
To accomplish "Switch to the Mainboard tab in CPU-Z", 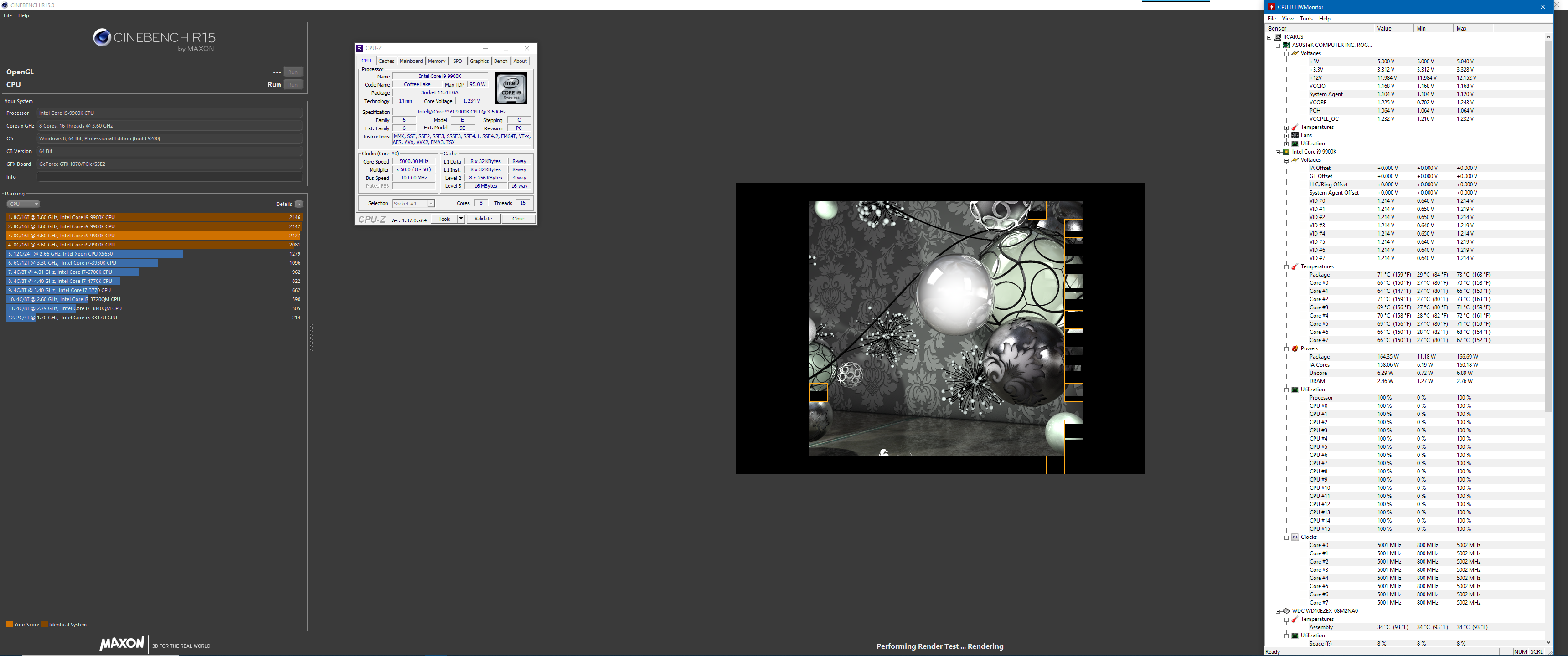I will [x=411, y=61].
